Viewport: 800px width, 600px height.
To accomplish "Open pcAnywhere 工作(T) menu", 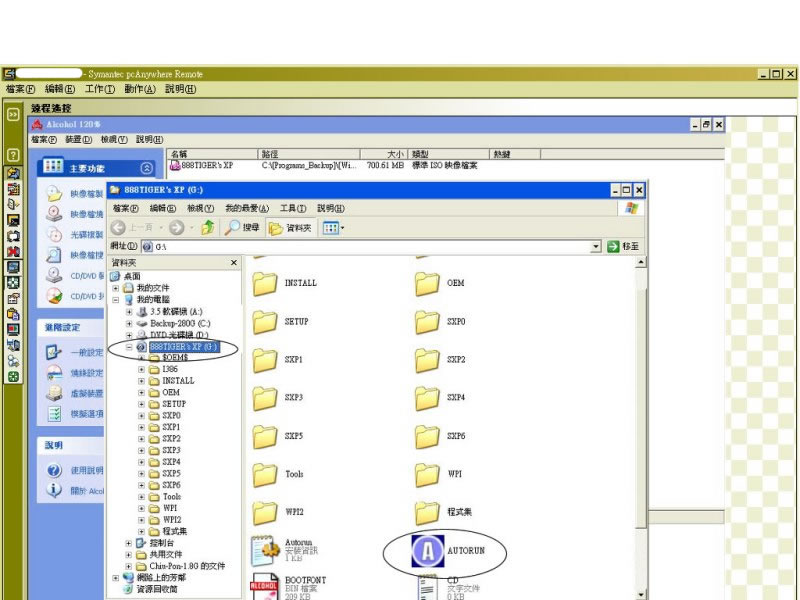I will coord(100,89).
